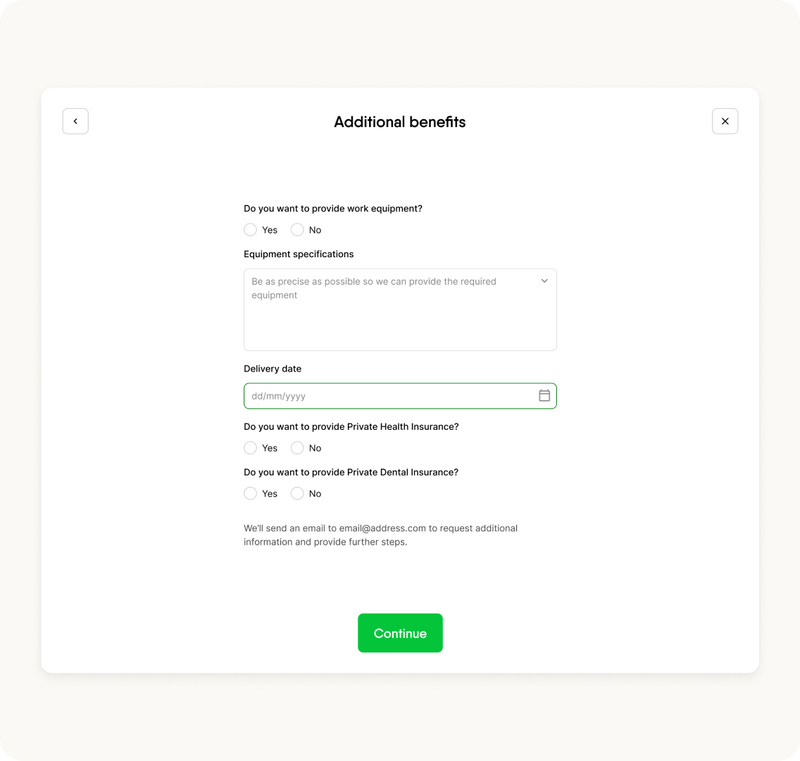Viewport: 800px width, 761px height.
Task: Click the Delivery date label
Action: coord(271,368)
